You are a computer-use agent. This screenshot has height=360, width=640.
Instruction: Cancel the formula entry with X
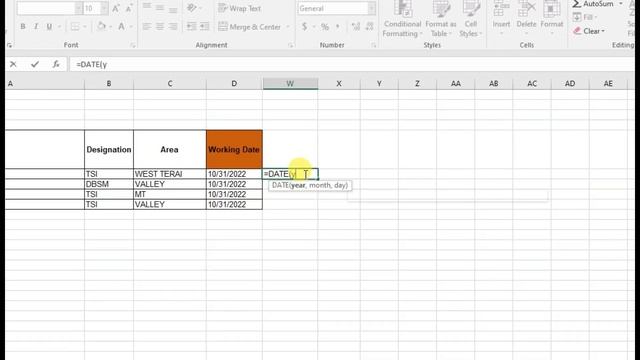pyautogui.click(x=13, y=64)
